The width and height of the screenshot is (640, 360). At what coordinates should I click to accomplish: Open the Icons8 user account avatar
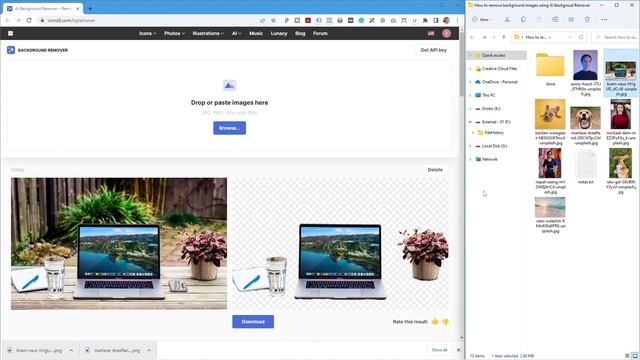[447, 33]
